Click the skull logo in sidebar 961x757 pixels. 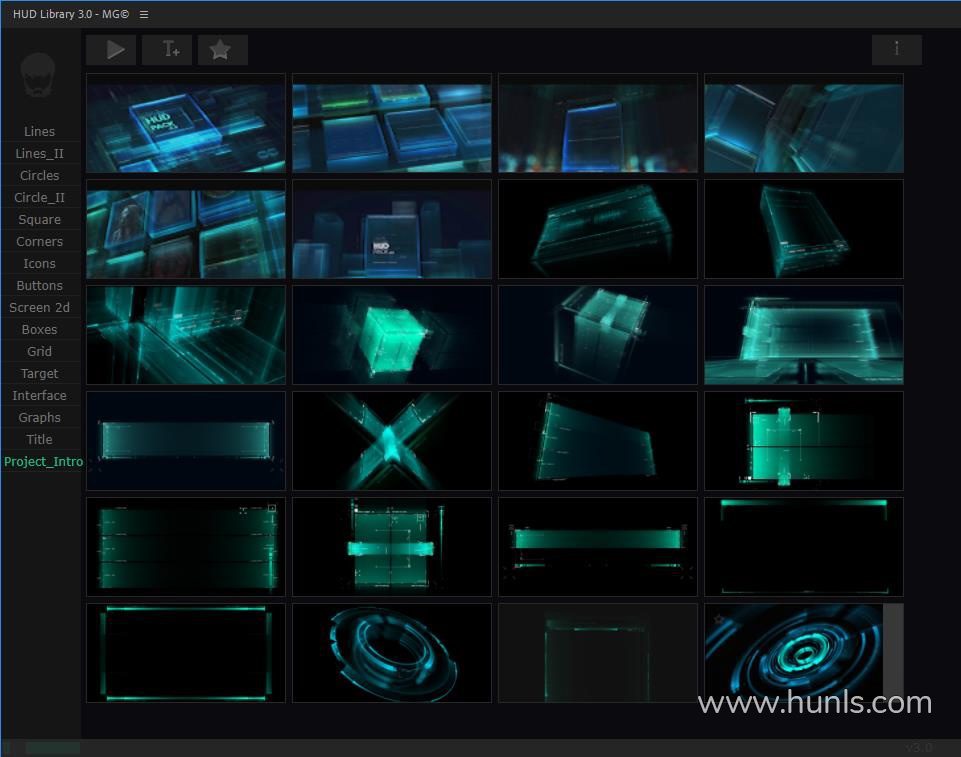click(x=38, y=75)
